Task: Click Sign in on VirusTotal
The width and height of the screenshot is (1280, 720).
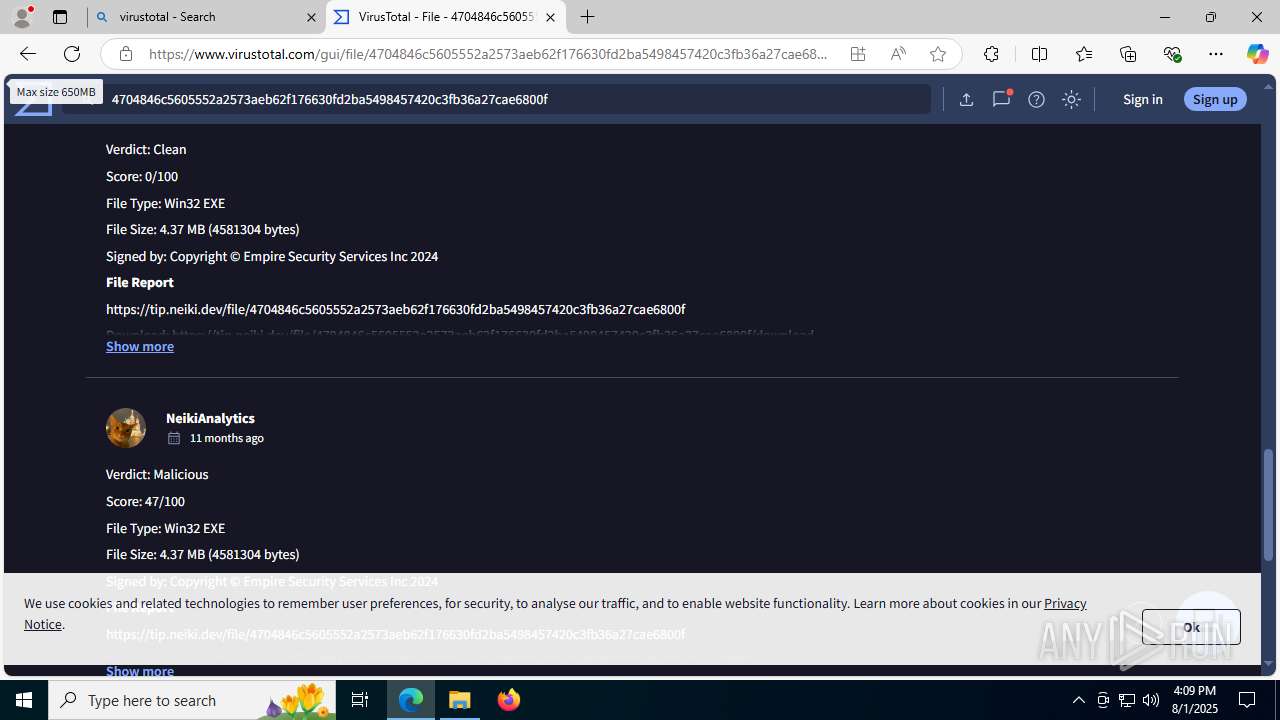Action: pos(1142,99)
